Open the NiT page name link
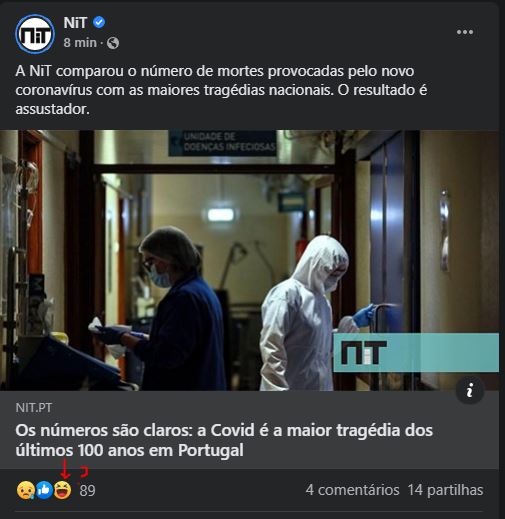The image size is (505, 519). (x=75, y=23)
